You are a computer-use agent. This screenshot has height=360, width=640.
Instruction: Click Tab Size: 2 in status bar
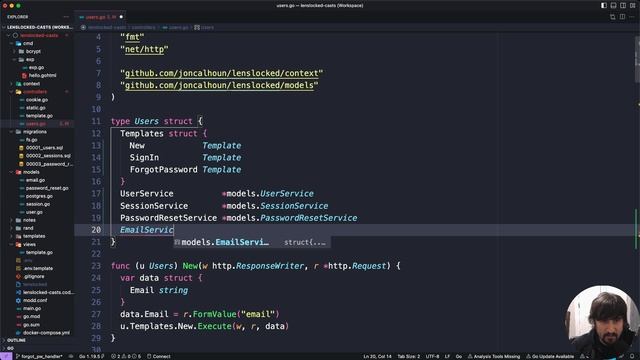pyautogui.click(x=409, y=356)
